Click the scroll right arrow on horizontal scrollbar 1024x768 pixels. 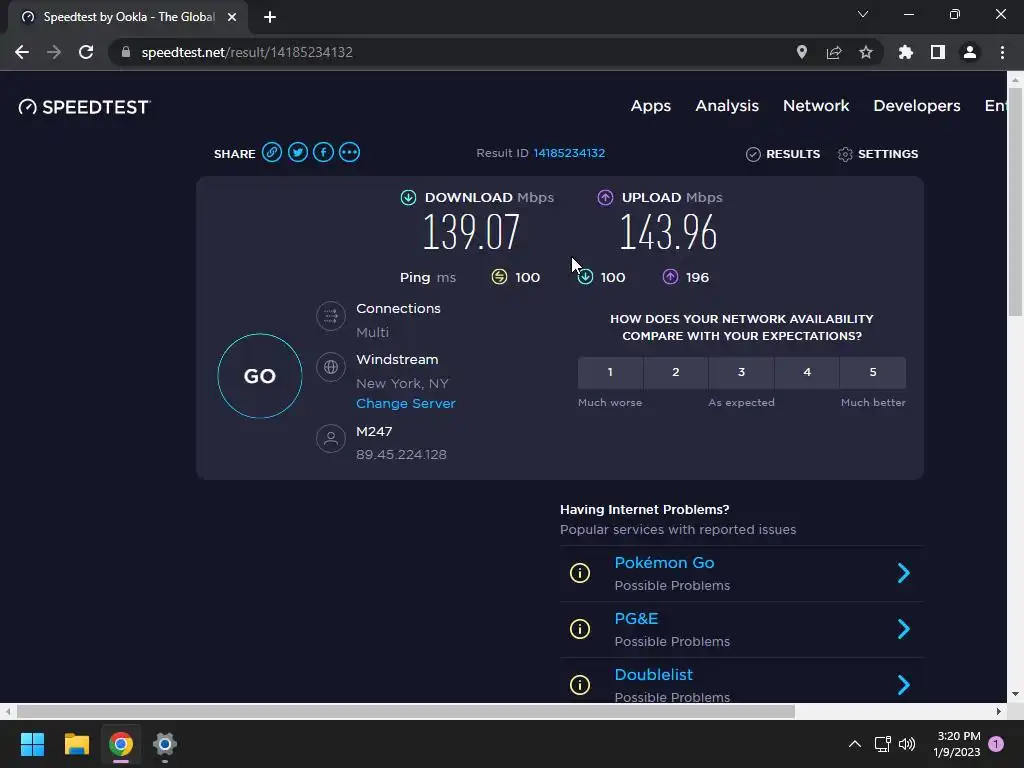[999, 711]
